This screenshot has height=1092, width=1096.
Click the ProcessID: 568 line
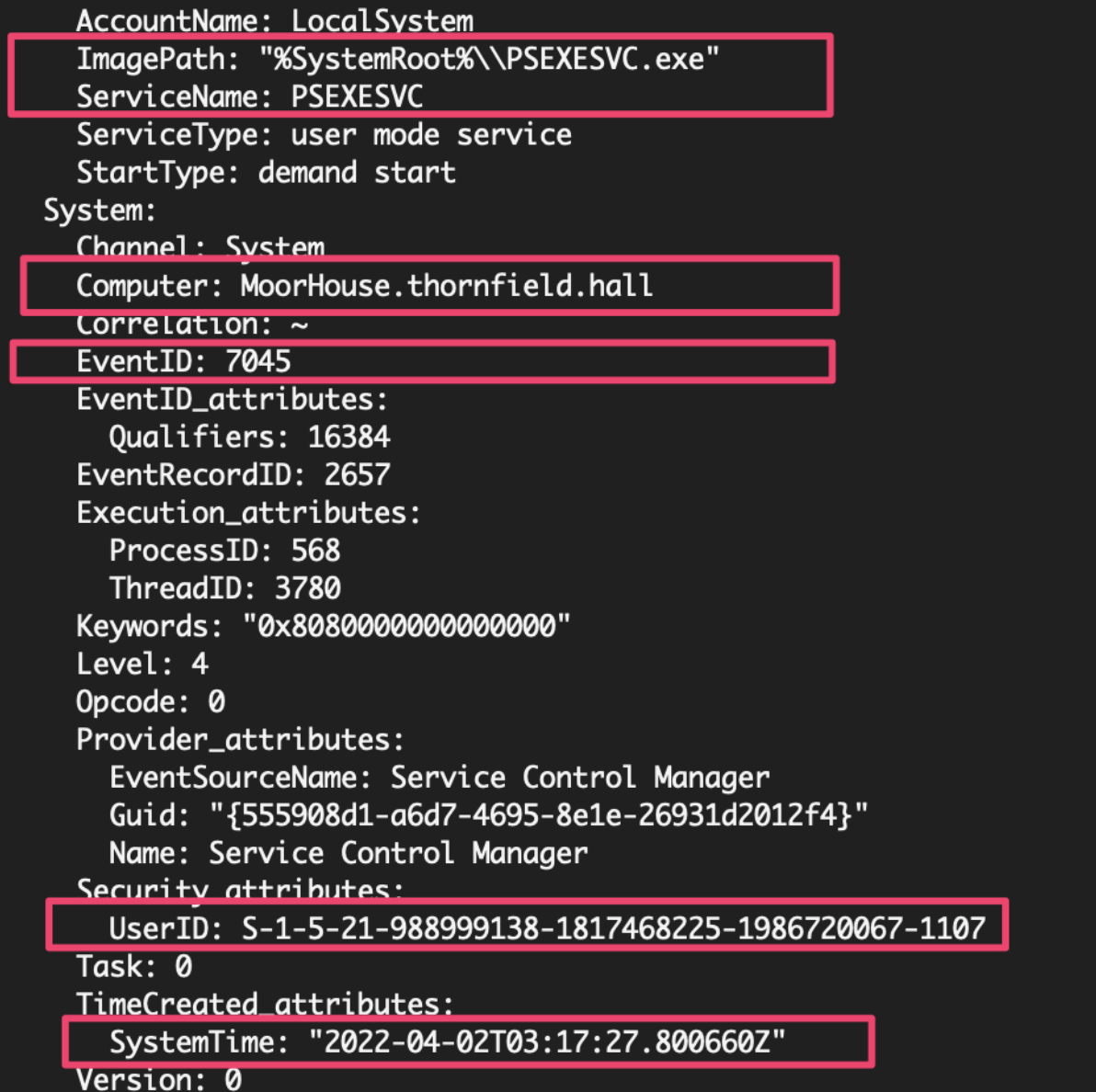pyautogui.click(x=224, y=550)
